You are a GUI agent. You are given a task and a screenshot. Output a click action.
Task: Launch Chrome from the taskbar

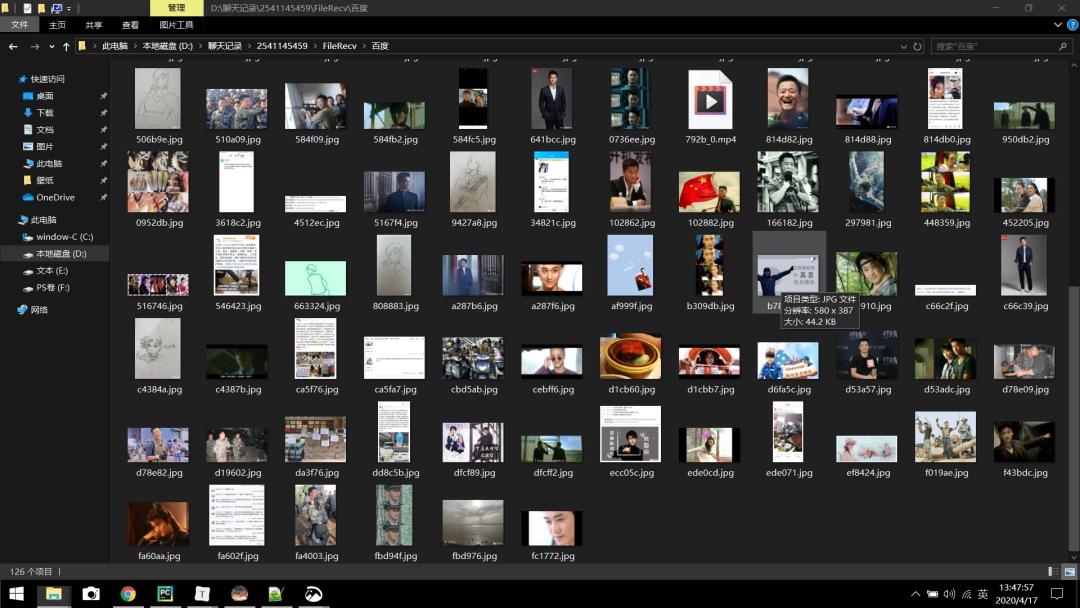tap(128, 593)
